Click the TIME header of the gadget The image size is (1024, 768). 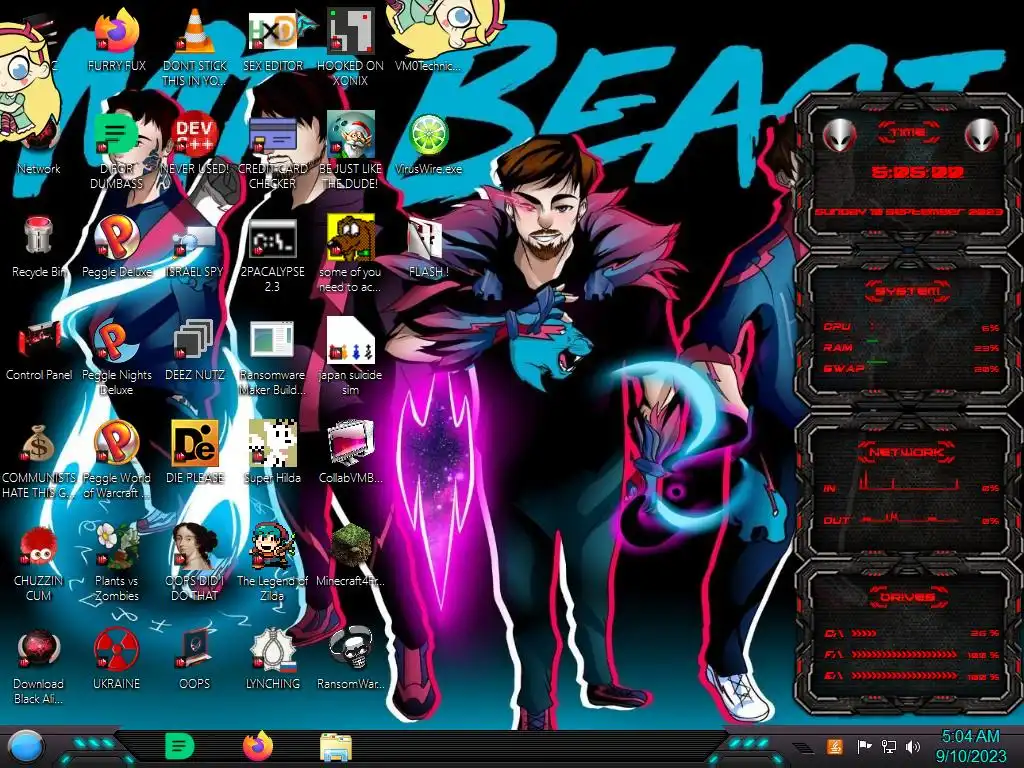point(908,132)
